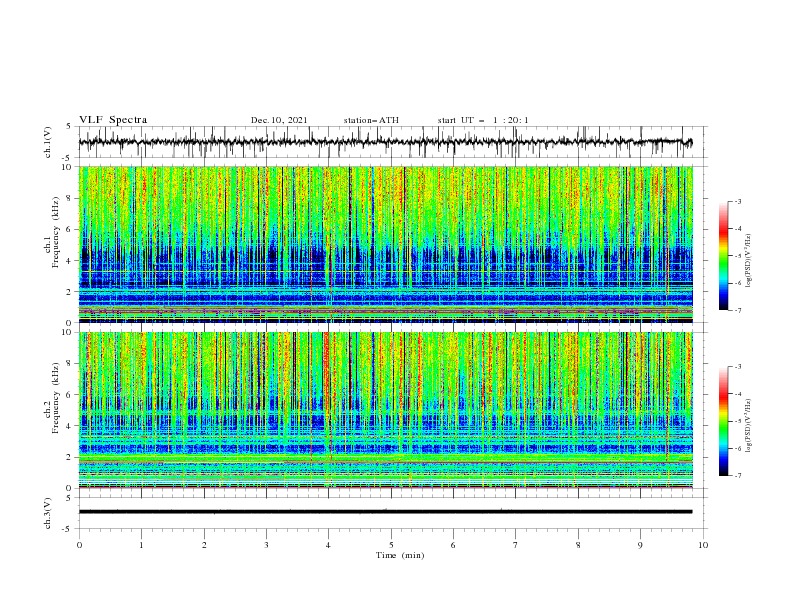The width and height of the screenshot is (792, 612).
Task: Click the 'Time (min)' axis label
Action: click(400, 555)
